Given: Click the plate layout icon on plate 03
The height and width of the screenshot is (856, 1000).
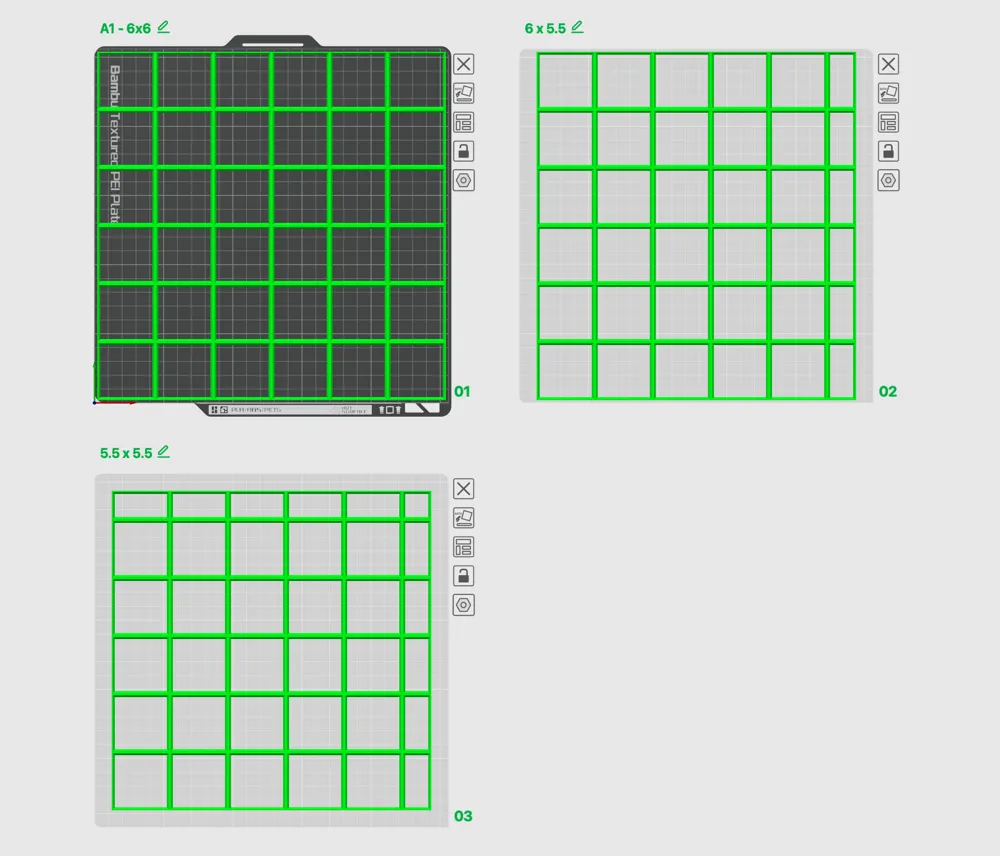Looking at the screenshot, I should pyautogui.click(x=463, y=546).
